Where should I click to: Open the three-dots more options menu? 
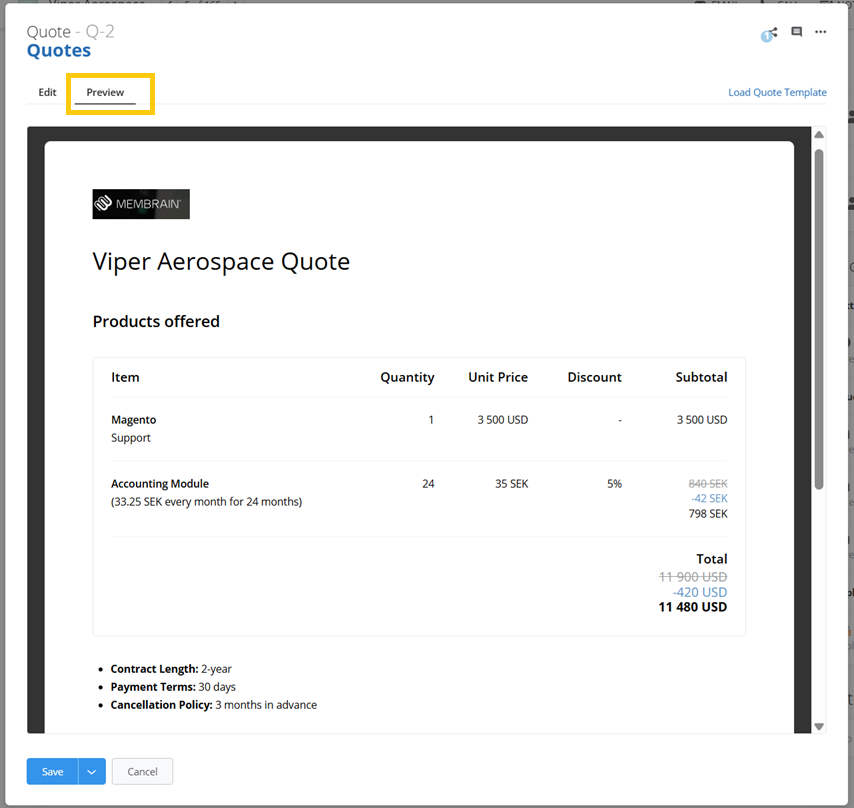click(821, 32)
